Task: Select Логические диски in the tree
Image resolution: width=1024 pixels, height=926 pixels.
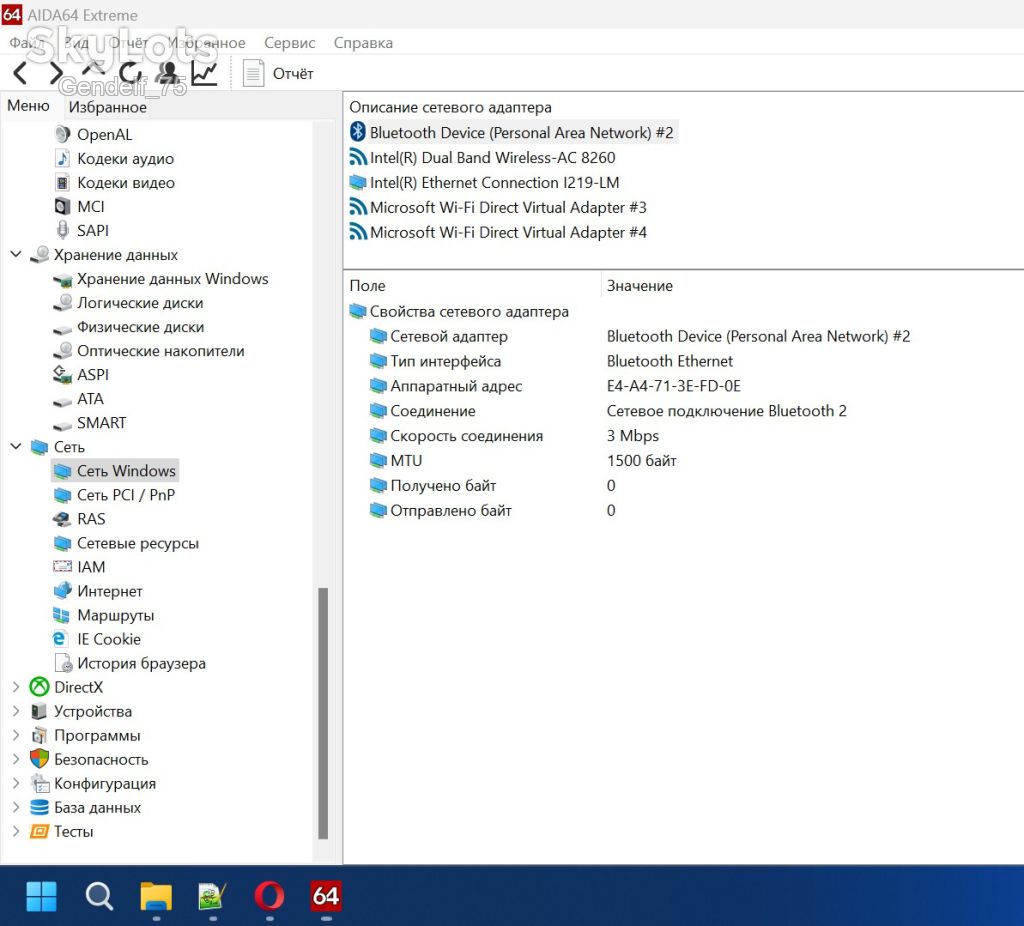Action: 140,303
